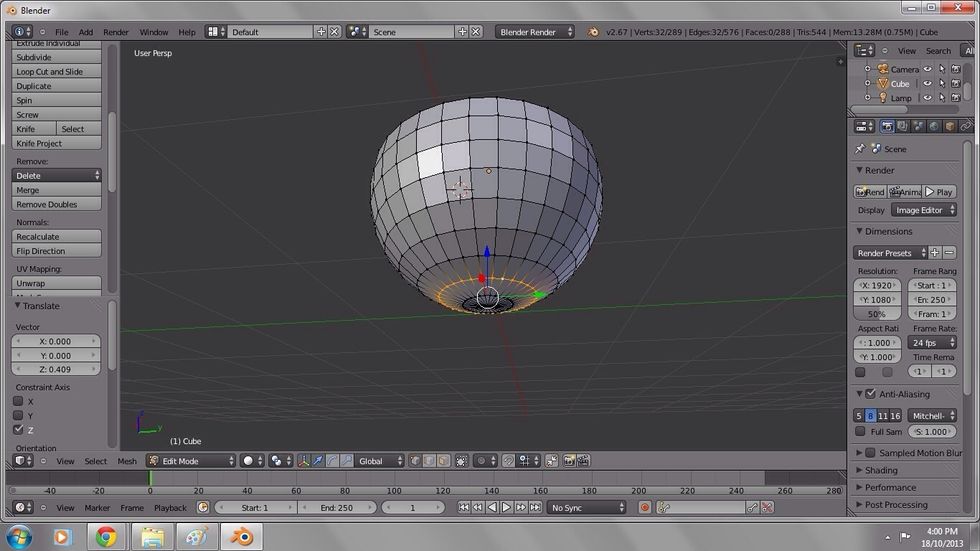The width and height of the screenshot is (980, 551).
Task: Select the scale manipulator icon
Action: pyautogui.click(x=347, y=461)
